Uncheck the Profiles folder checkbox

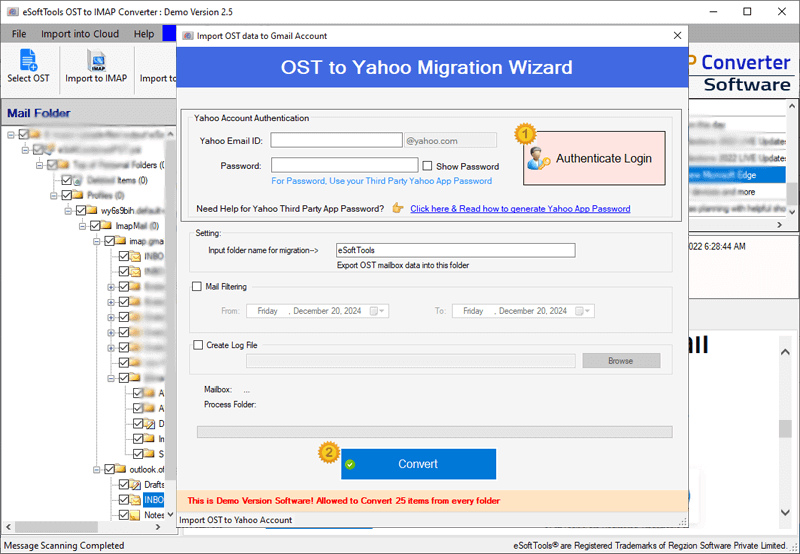point(66,195)
